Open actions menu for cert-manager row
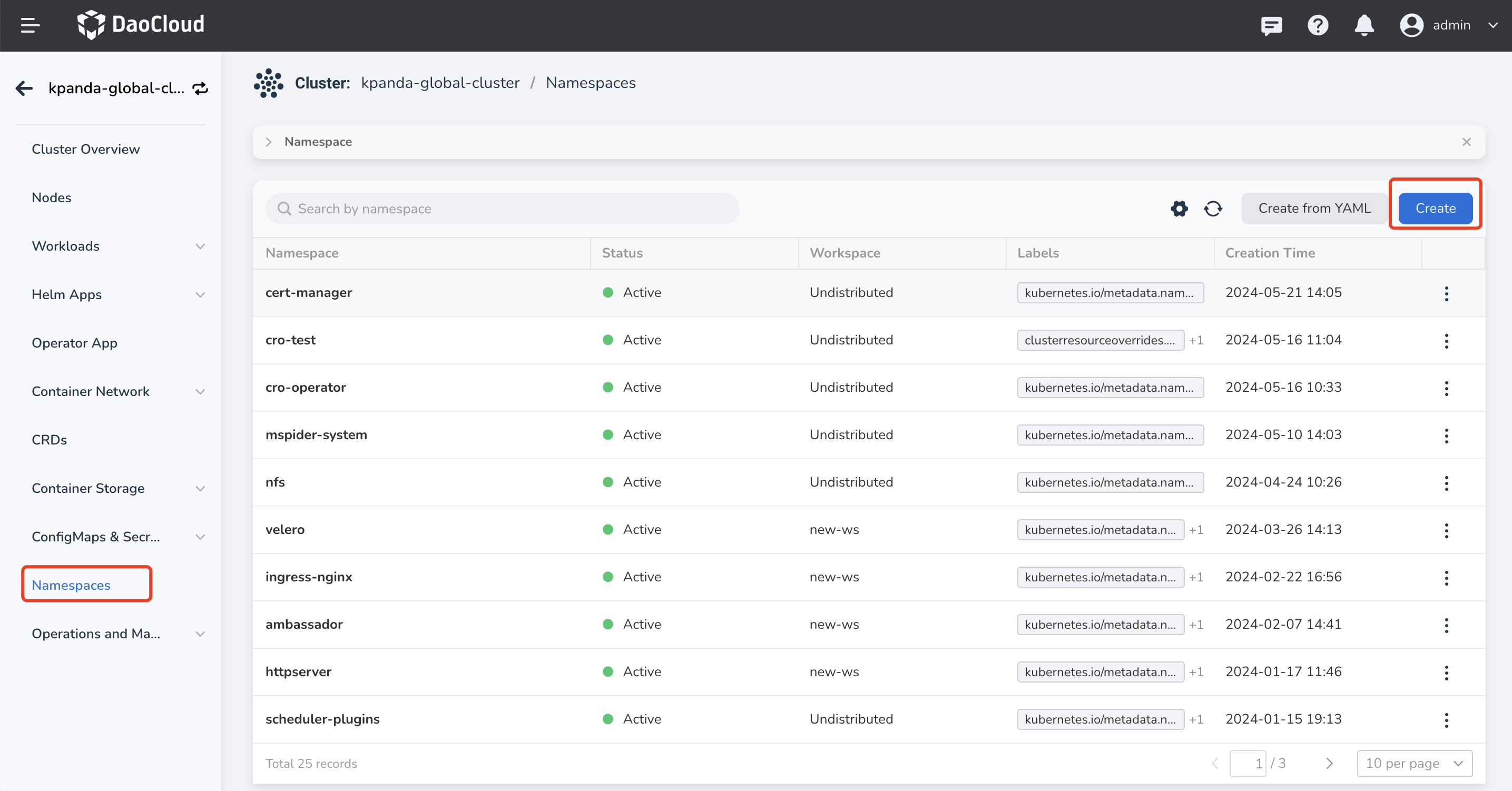This screenshot has height=791, width=1512. coord(1446,293)
